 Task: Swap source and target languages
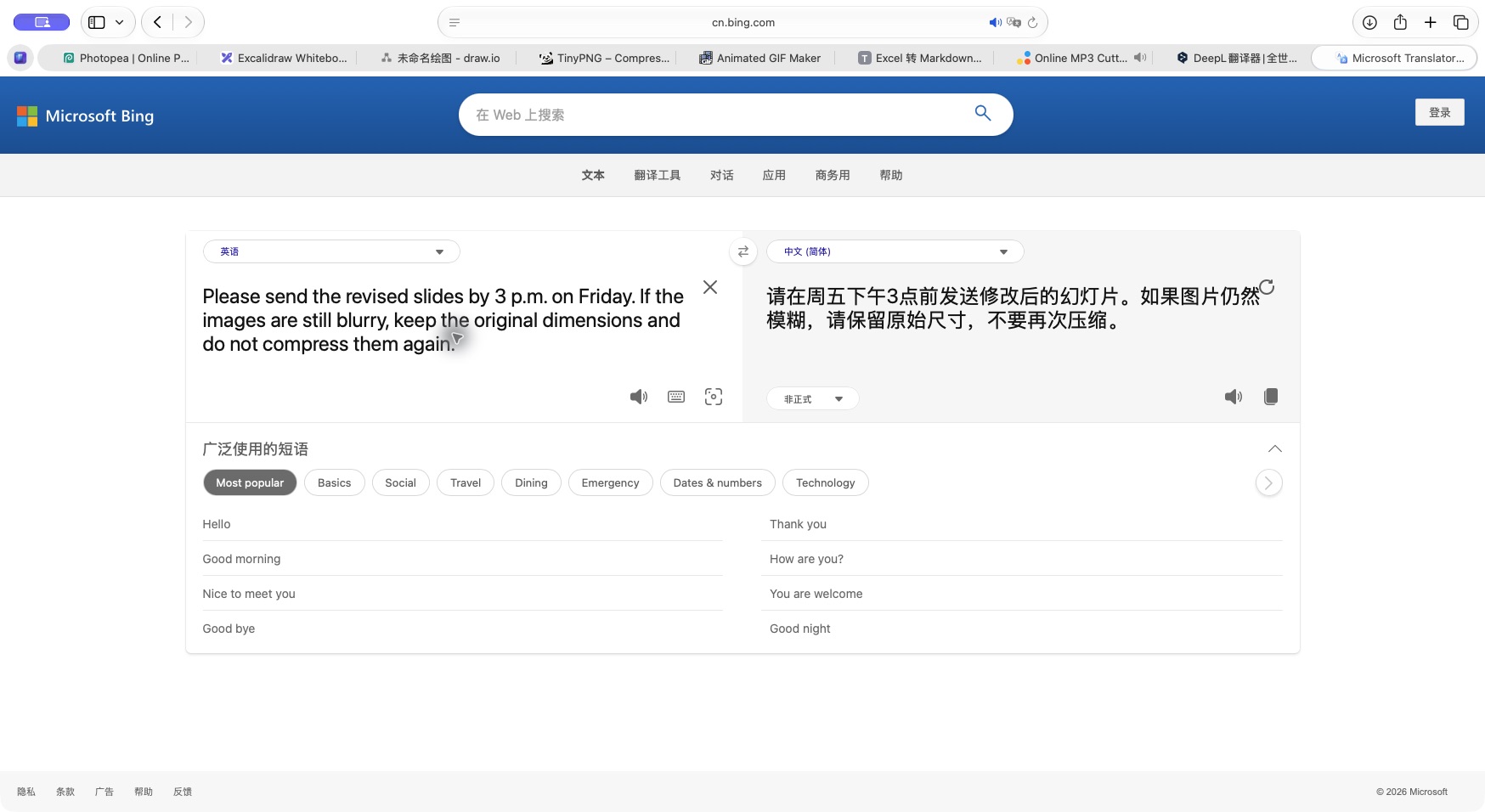coord(743,251)
